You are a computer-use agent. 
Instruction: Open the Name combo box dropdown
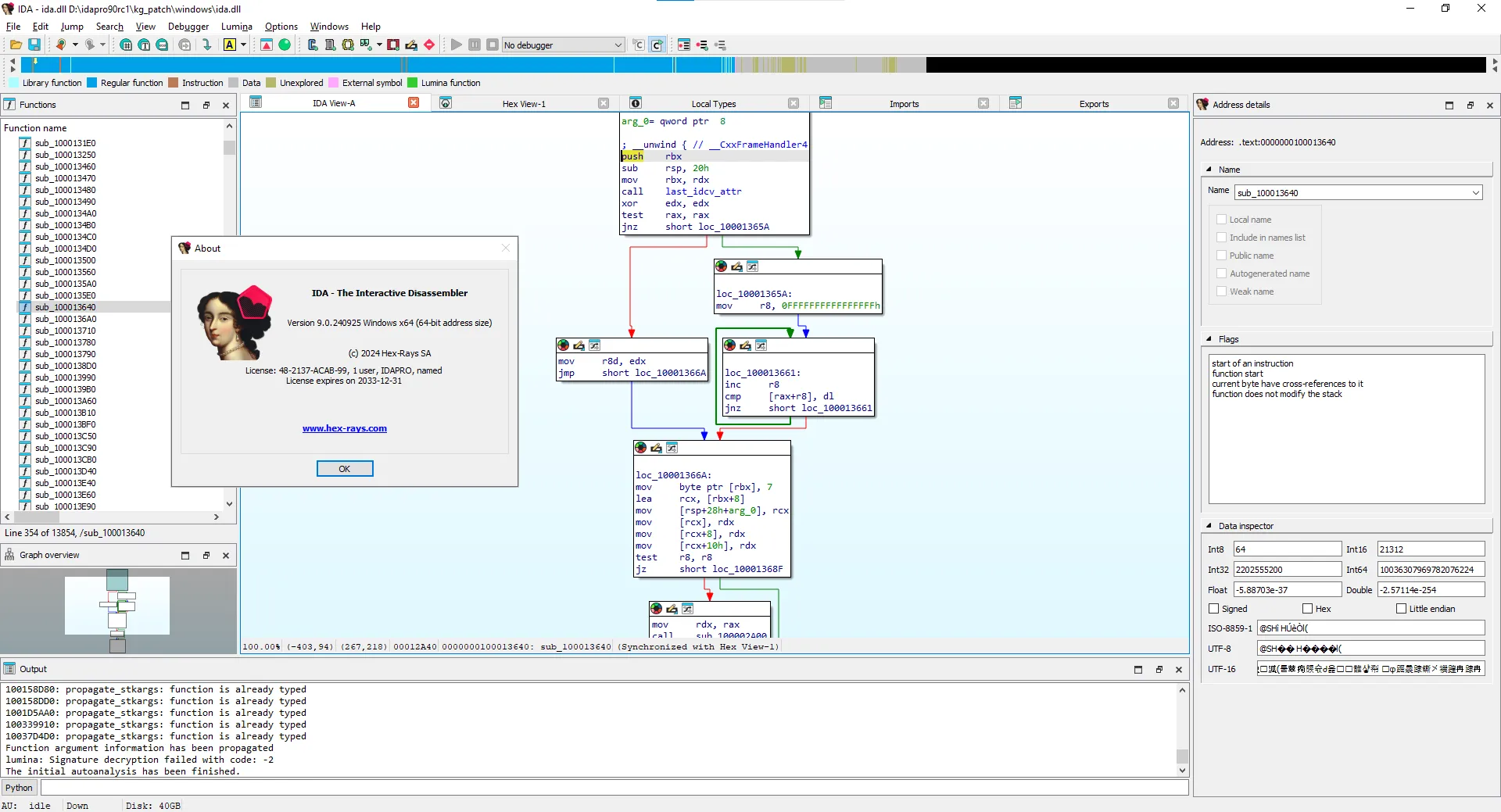[1475, 193]
